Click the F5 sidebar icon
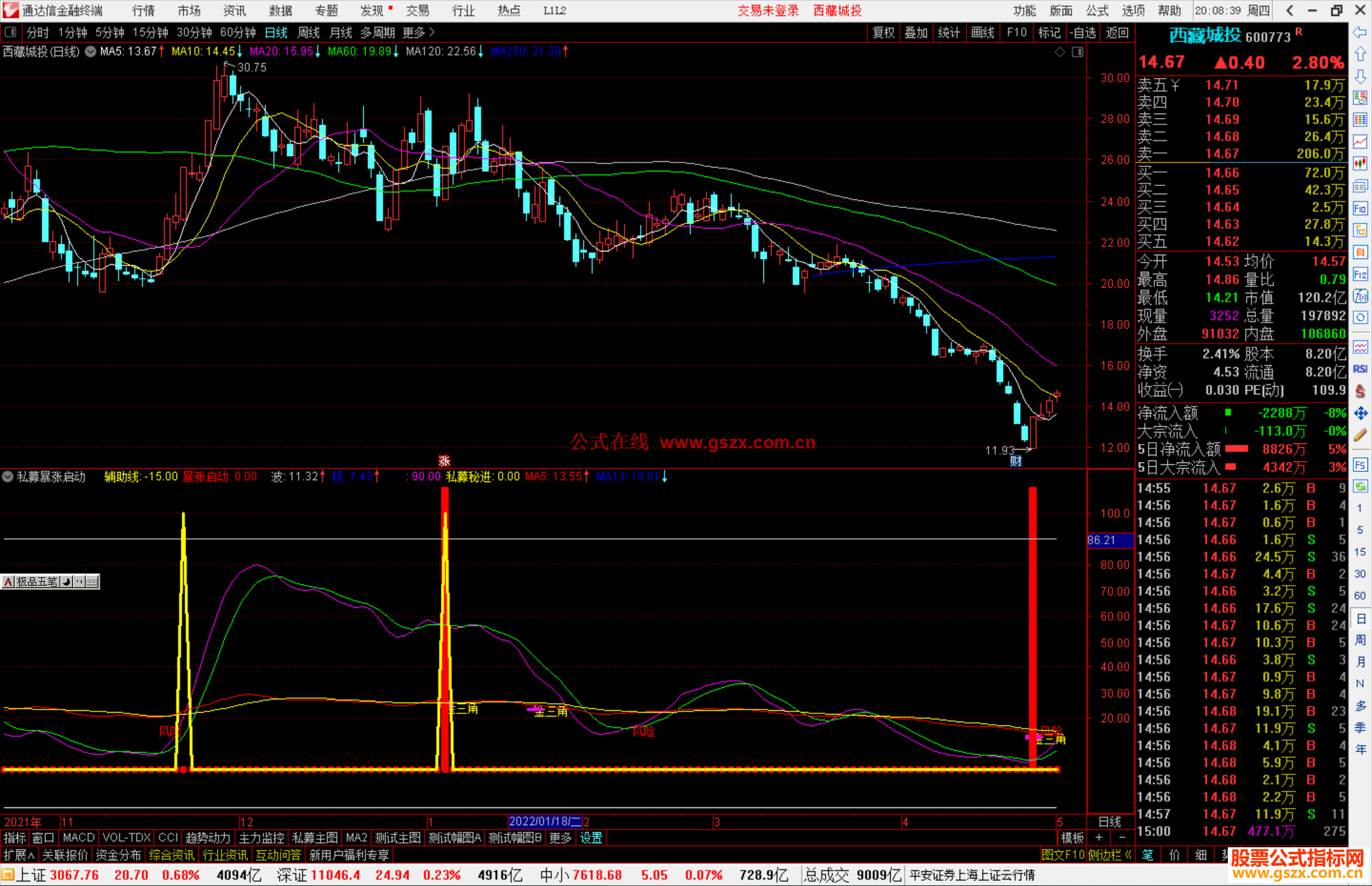Image resolution: width=1372 pixels, height=886 pixels. [1360, 465]
